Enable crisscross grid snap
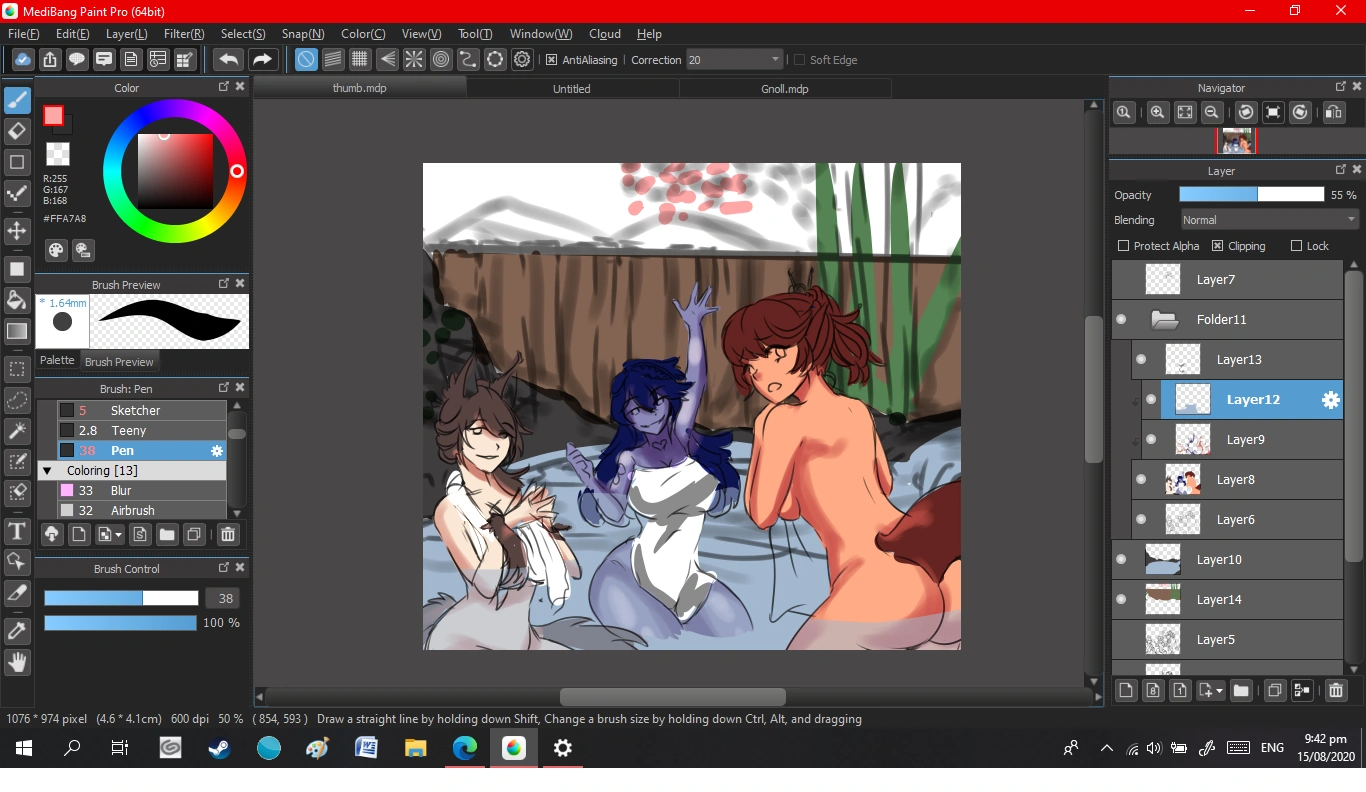 360,60
